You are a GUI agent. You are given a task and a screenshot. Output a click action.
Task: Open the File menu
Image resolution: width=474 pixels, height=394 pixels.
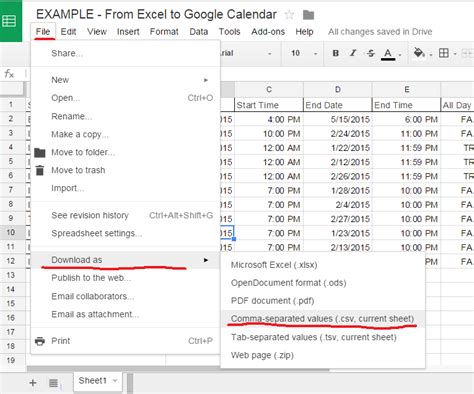[43, 32]
